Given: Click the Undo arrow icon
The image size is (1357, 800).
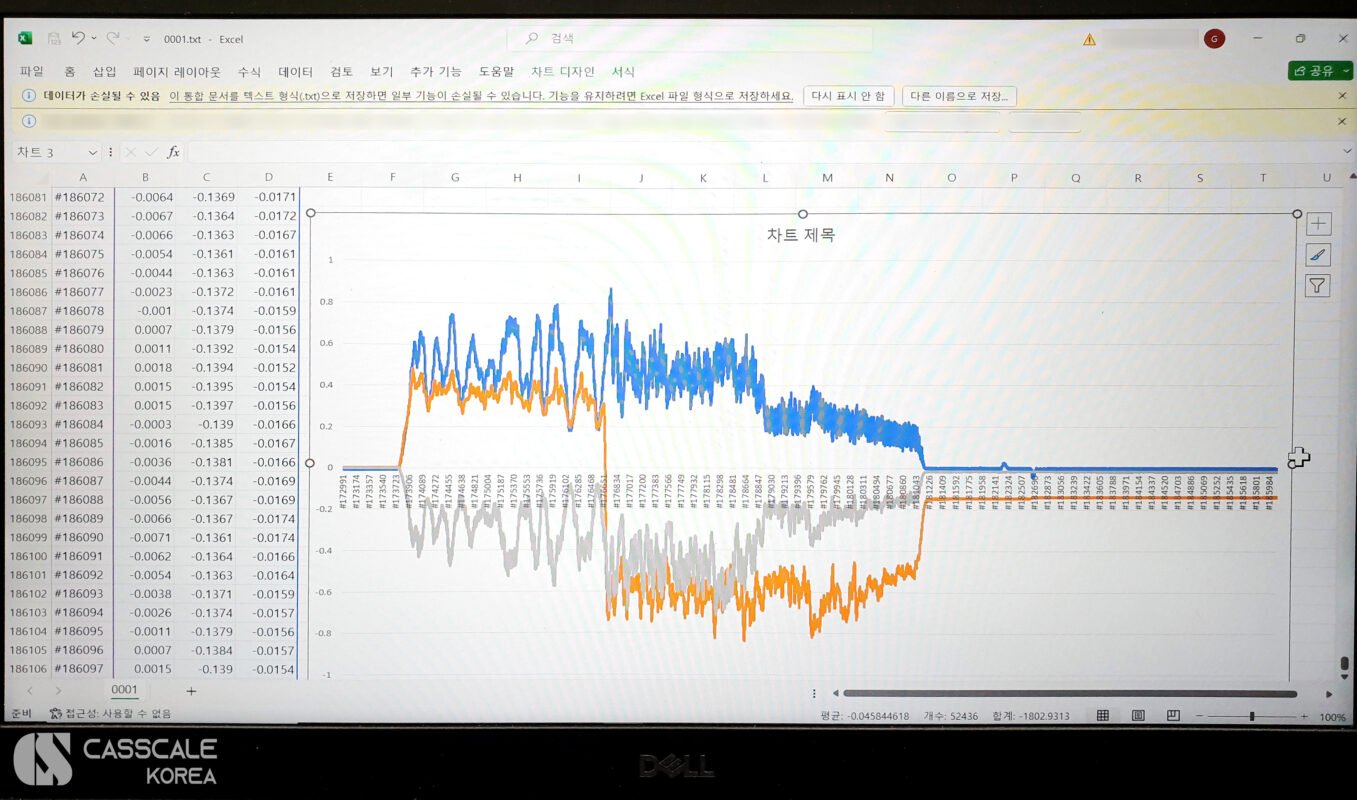Looking at the screenshot, I should pyautogui.click(x=78, y=38).
